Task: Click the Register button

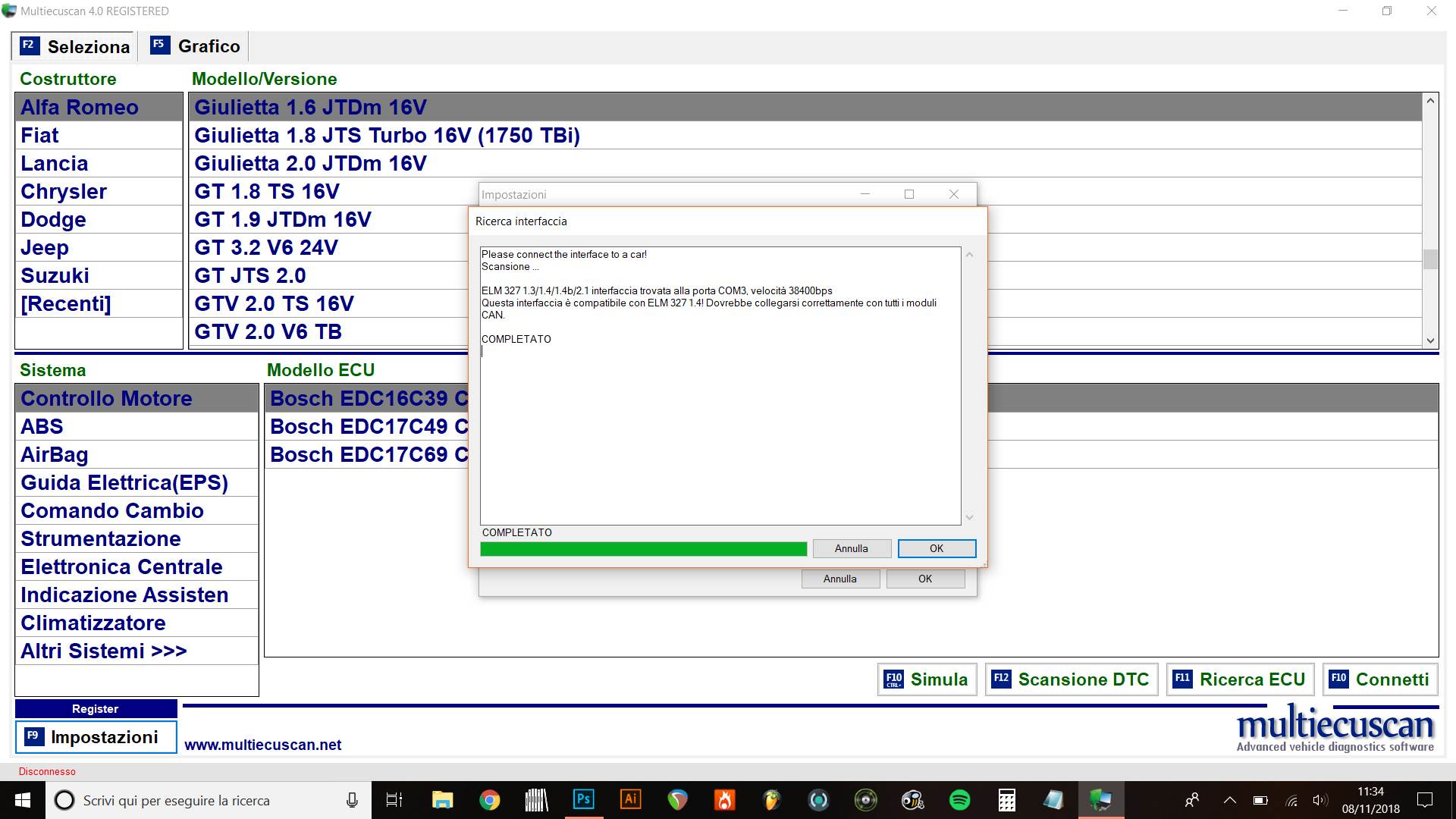Action: pyautogui.click(x=96, y=708)
